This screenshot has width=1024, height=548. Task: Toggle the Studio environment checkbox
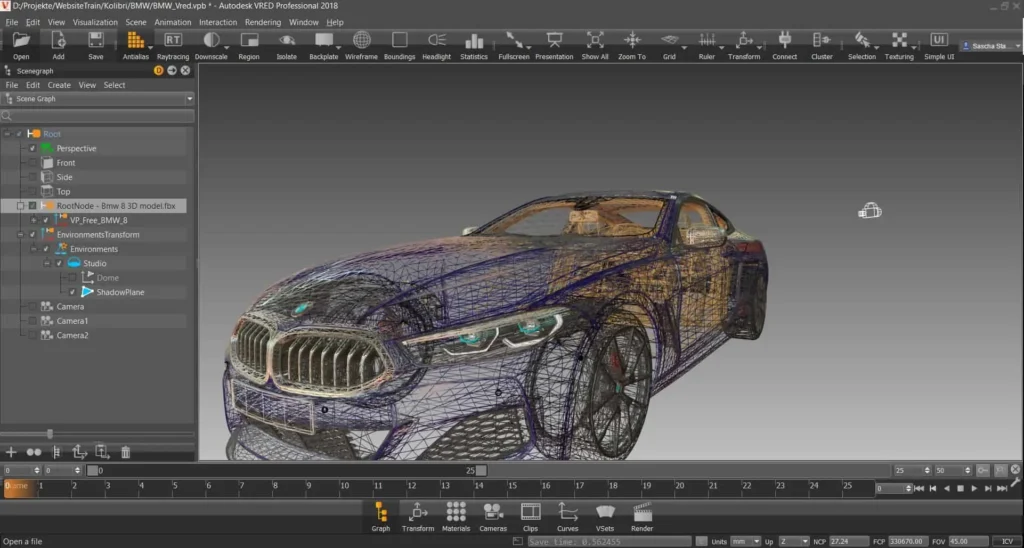[59, 263]
